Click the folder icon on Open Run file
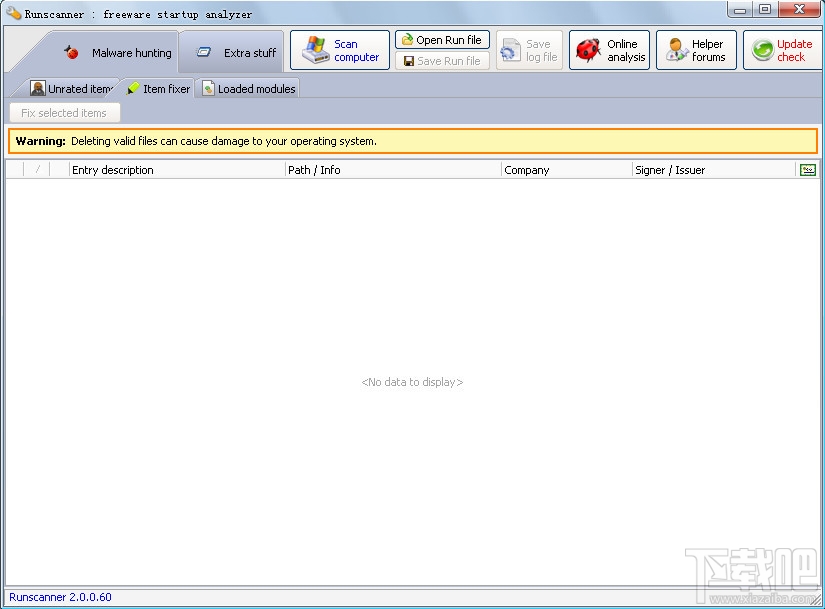The width and height of the screenshot is (825, 609). 406,40
